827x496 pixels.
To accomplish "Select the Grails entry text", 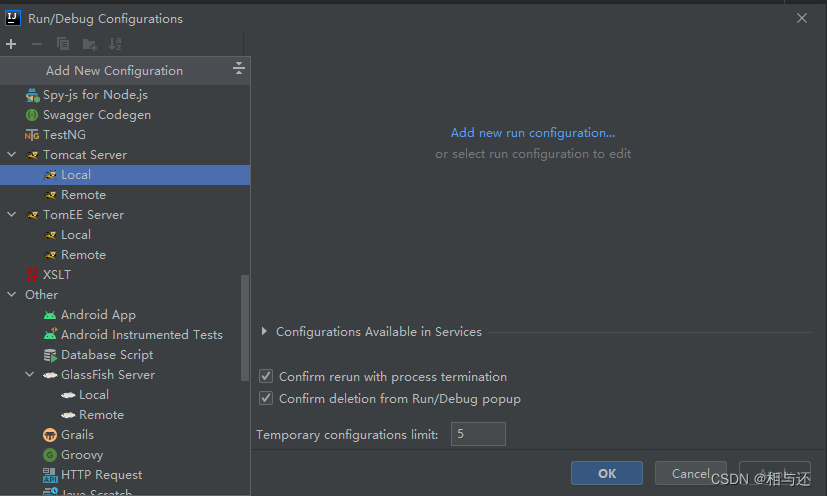I will [x=77, y=435].
